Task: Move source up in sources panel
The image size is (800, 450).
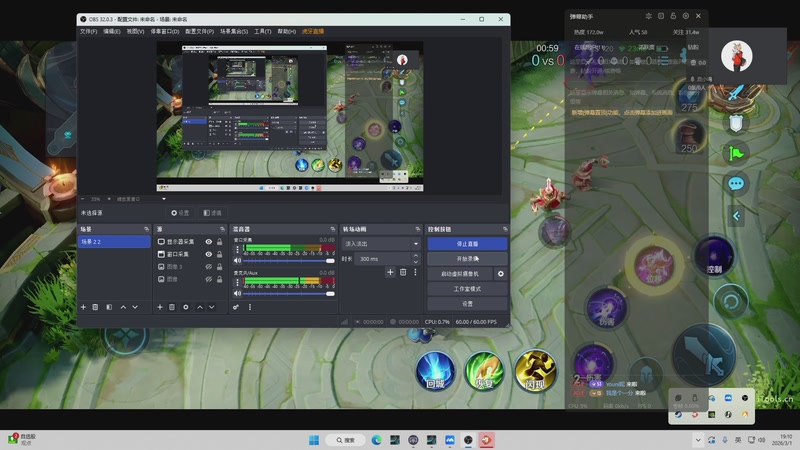Action: pyautogui.click(x=199, y=307)
